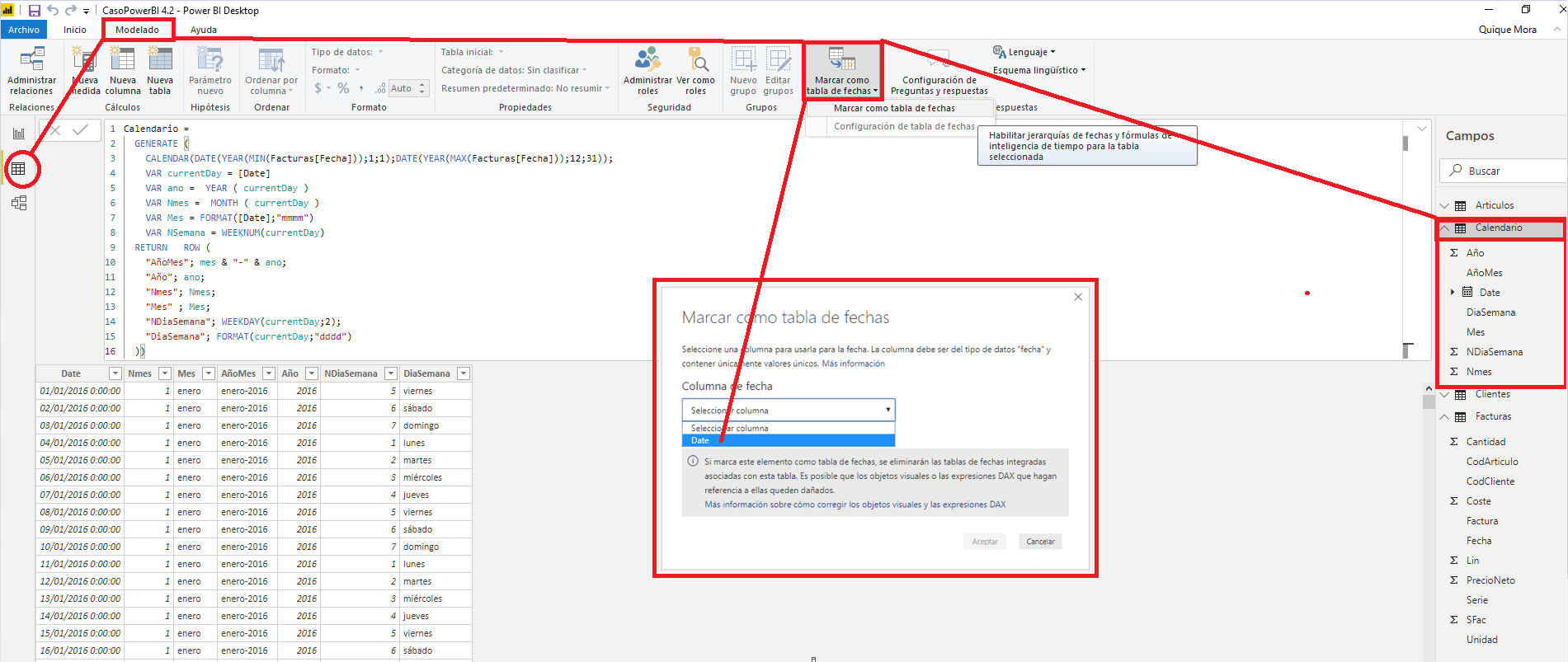The image size is (1568, 662).
Task: Apply percentage format with % icon
Action: (x=343, y=88)
